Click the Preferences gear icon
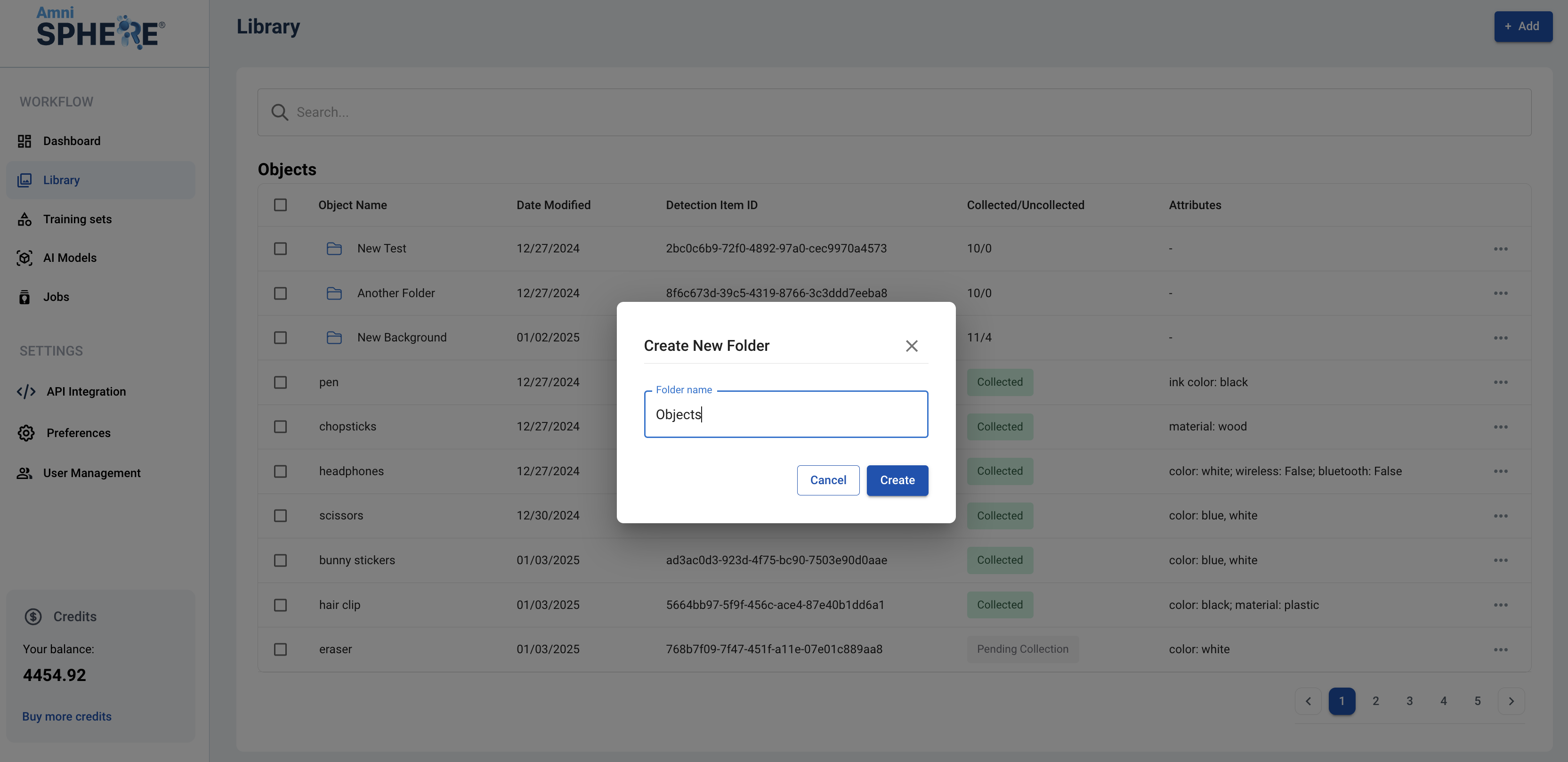The height and width of the screenshot is (762, 1568). (26, 433)
